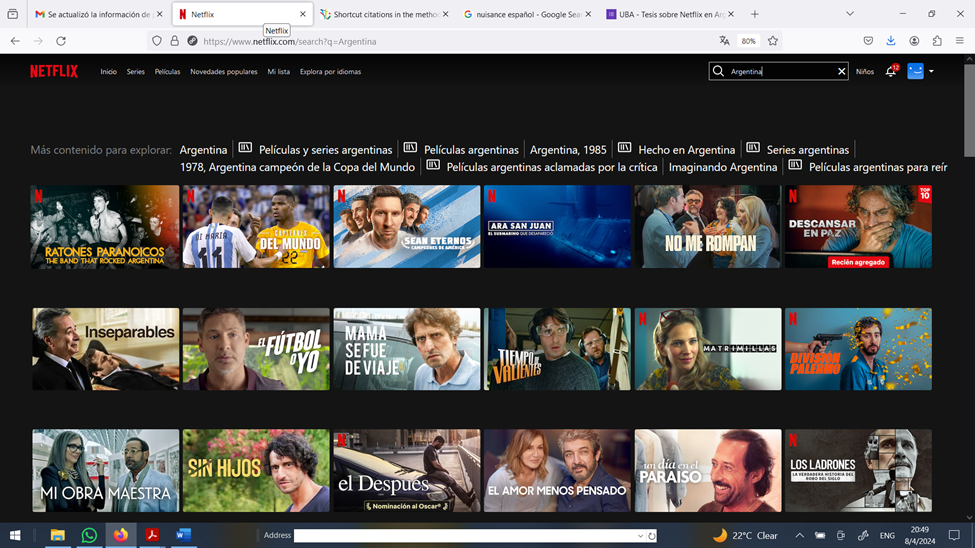Open the notifications bell icon
Image resolution: width=975 pixels, height=548 pixels.
click(x=890, y=72)
